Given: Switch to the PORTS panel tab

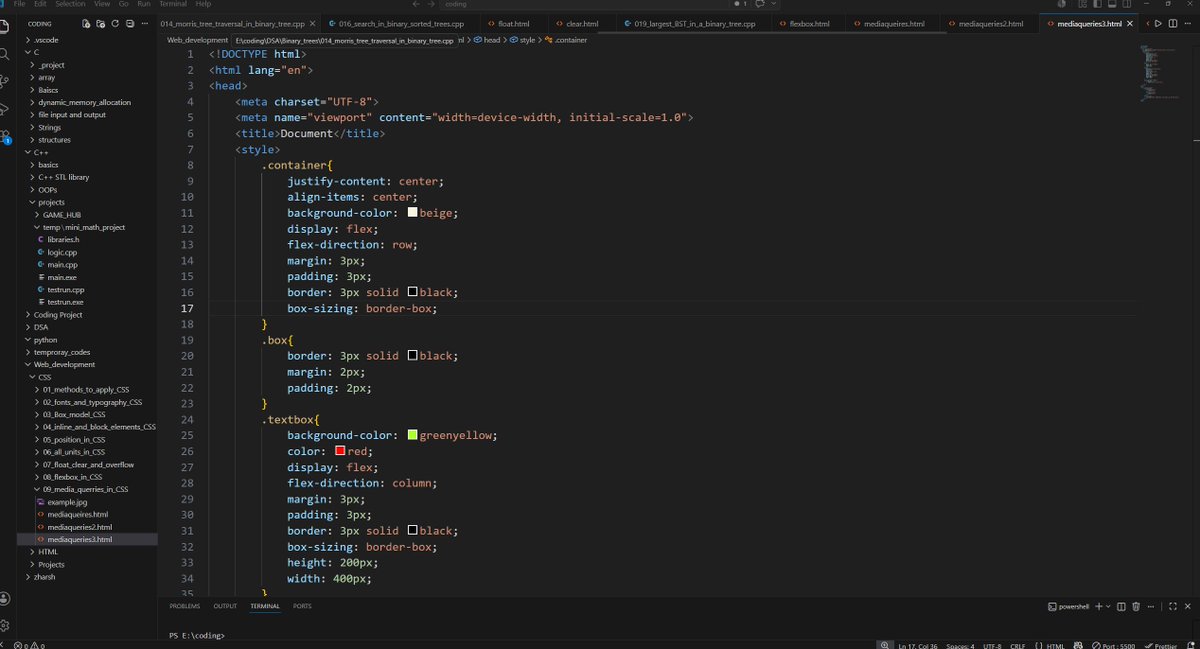Looking at the screenshot, I should coord(302,606).
